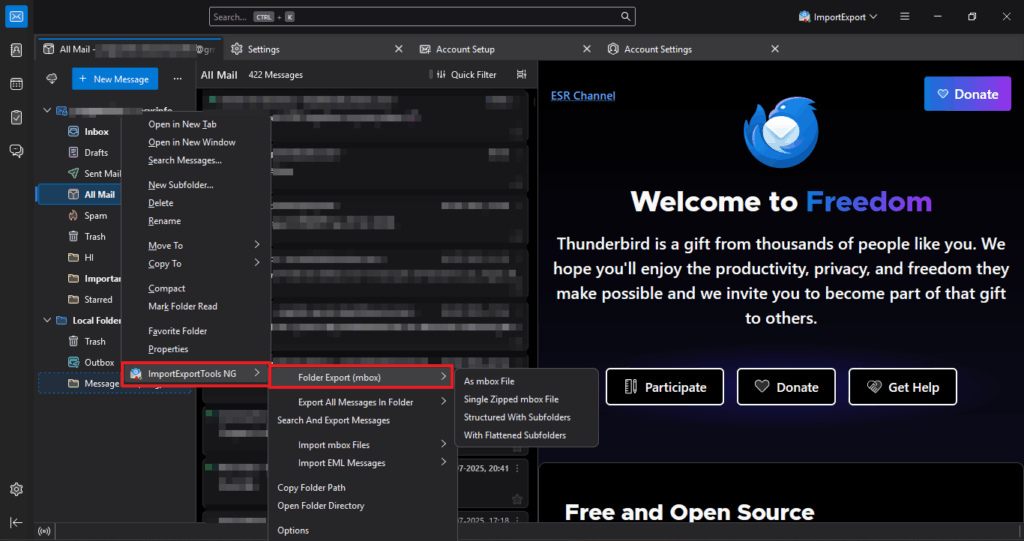
Task: Open Settings gear in spaces toolbar
Action: point(16,489)
